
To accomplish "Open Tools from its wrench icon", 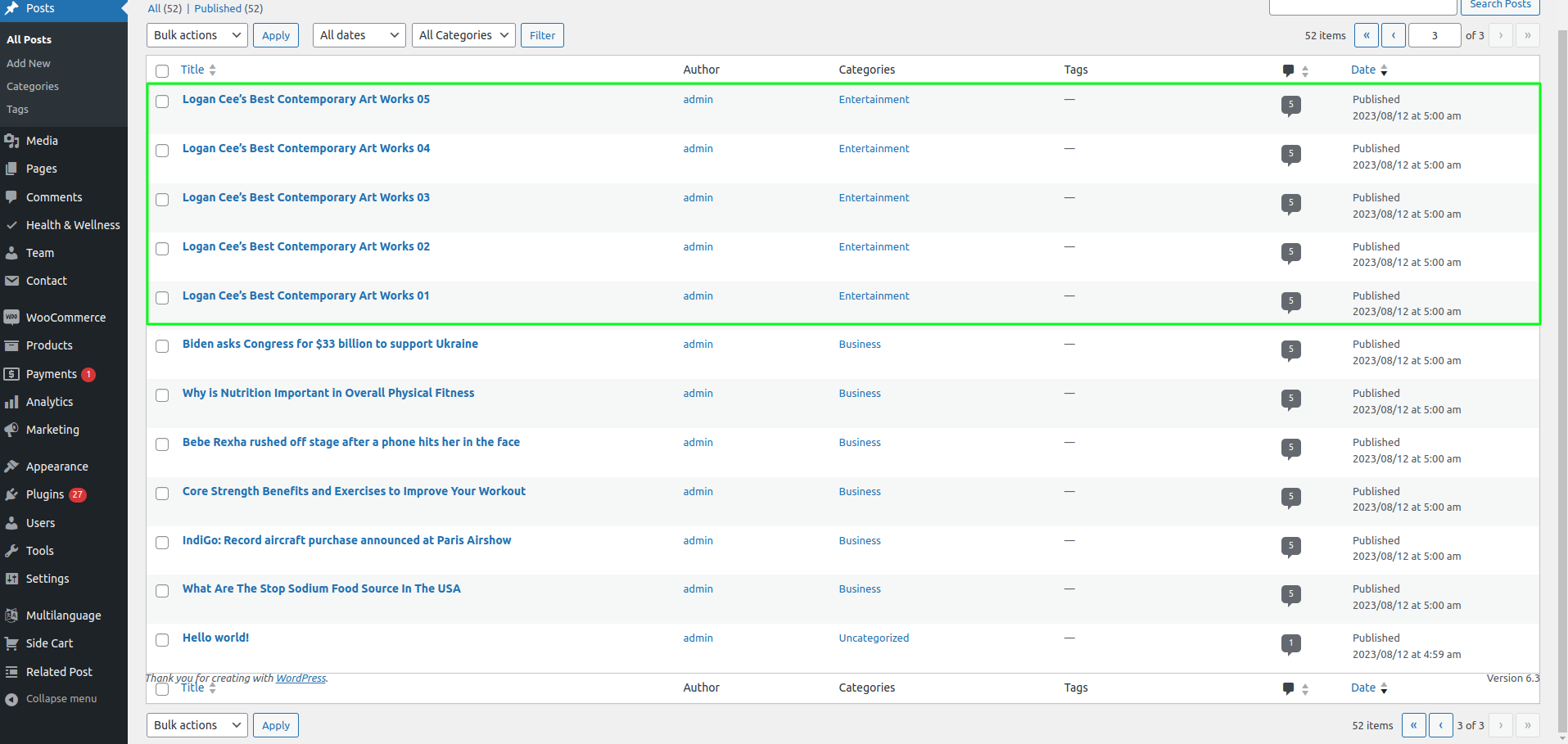I will tap(11, 551).
